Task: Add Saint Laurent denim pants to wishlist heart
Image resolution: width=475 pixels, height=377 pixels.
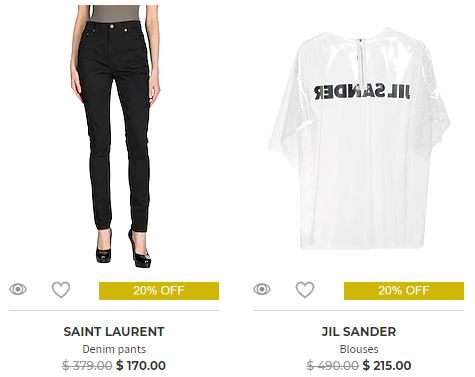Action: click(x=61, y=290)
